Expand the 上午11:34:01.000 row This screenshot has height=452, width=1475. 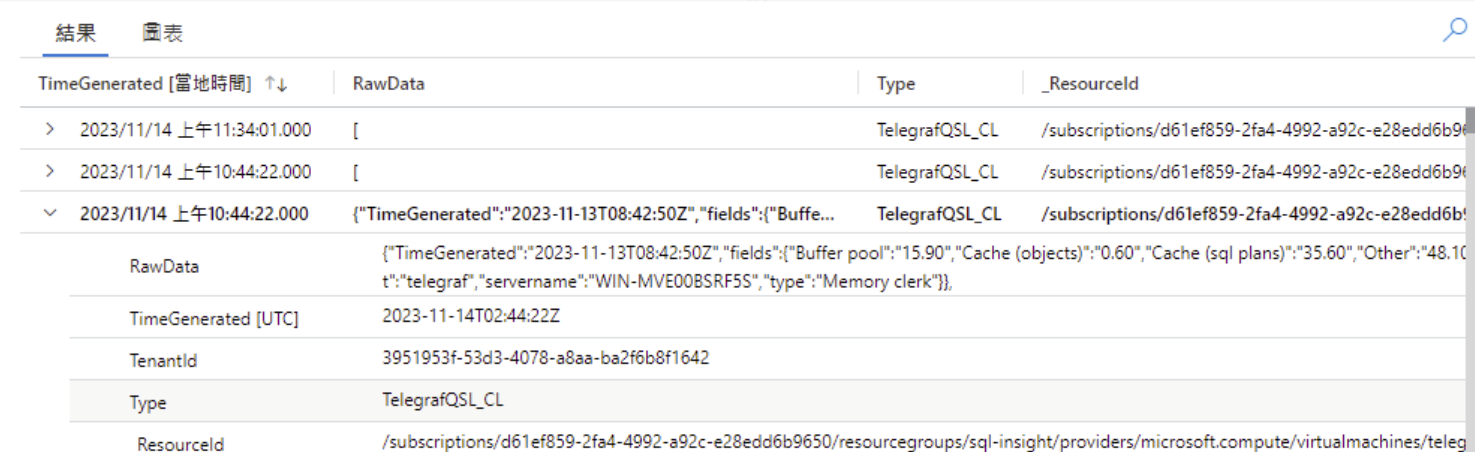tap(50, 130)
